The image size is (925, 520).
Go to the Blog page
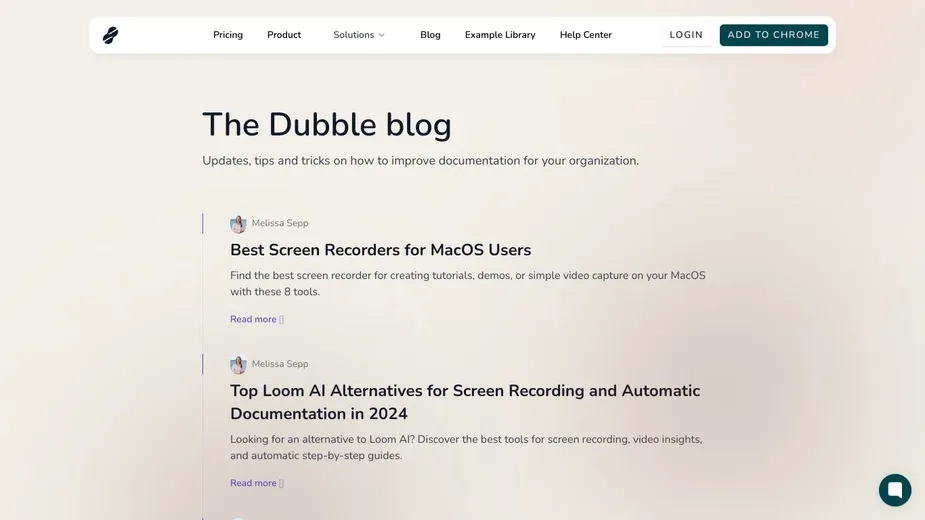(x=430, y=35)
